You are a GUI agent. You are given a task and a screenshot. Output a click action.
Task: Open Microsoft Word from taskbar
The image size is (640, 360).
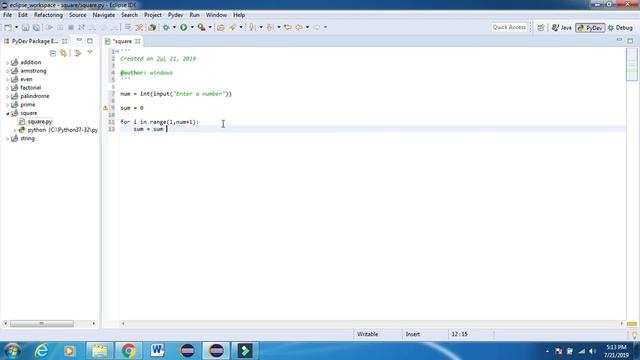(157, 351)
